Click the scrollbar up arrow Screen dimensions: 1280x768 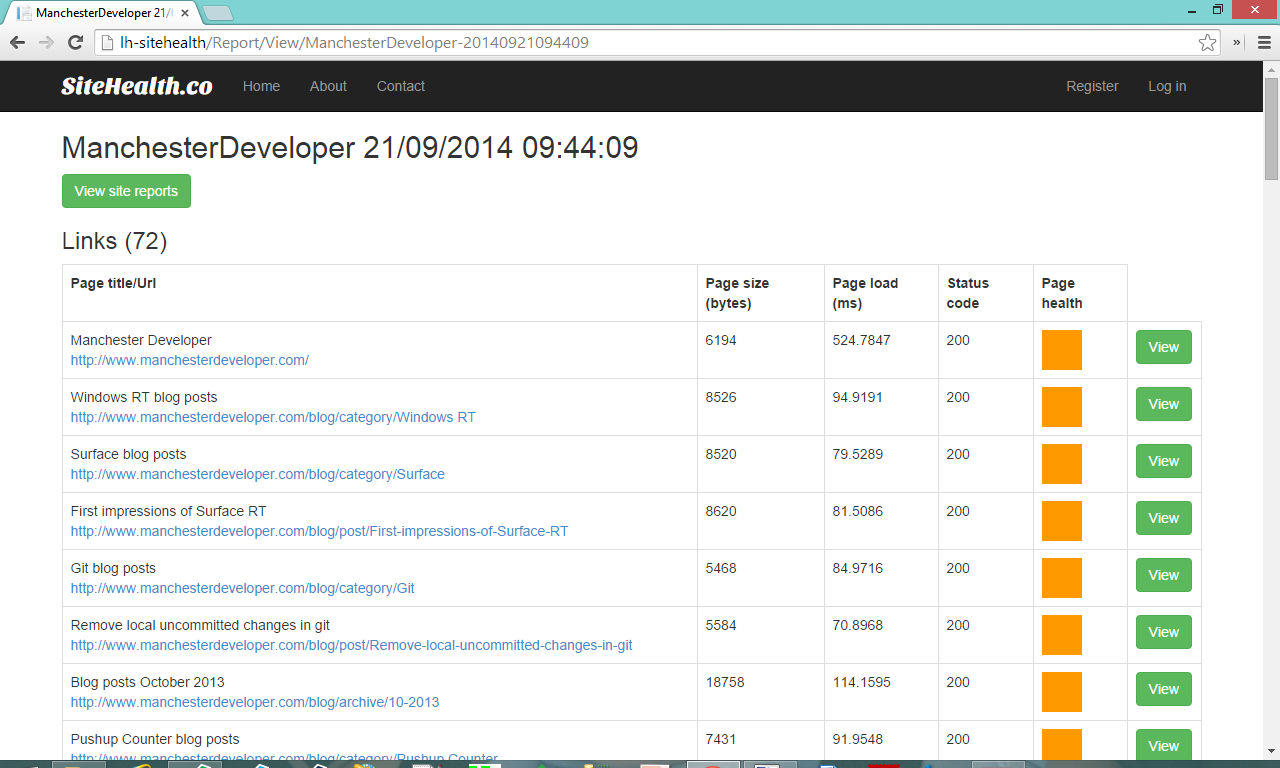1271,69
